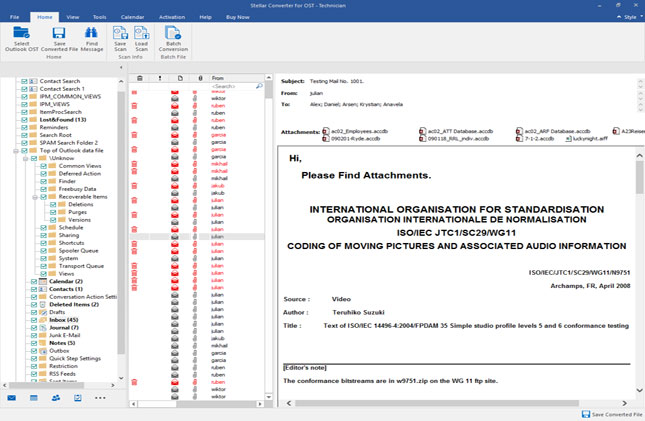Click the Load Scan icon
Viewport: 645px width, 421px height.
[141, 33]
